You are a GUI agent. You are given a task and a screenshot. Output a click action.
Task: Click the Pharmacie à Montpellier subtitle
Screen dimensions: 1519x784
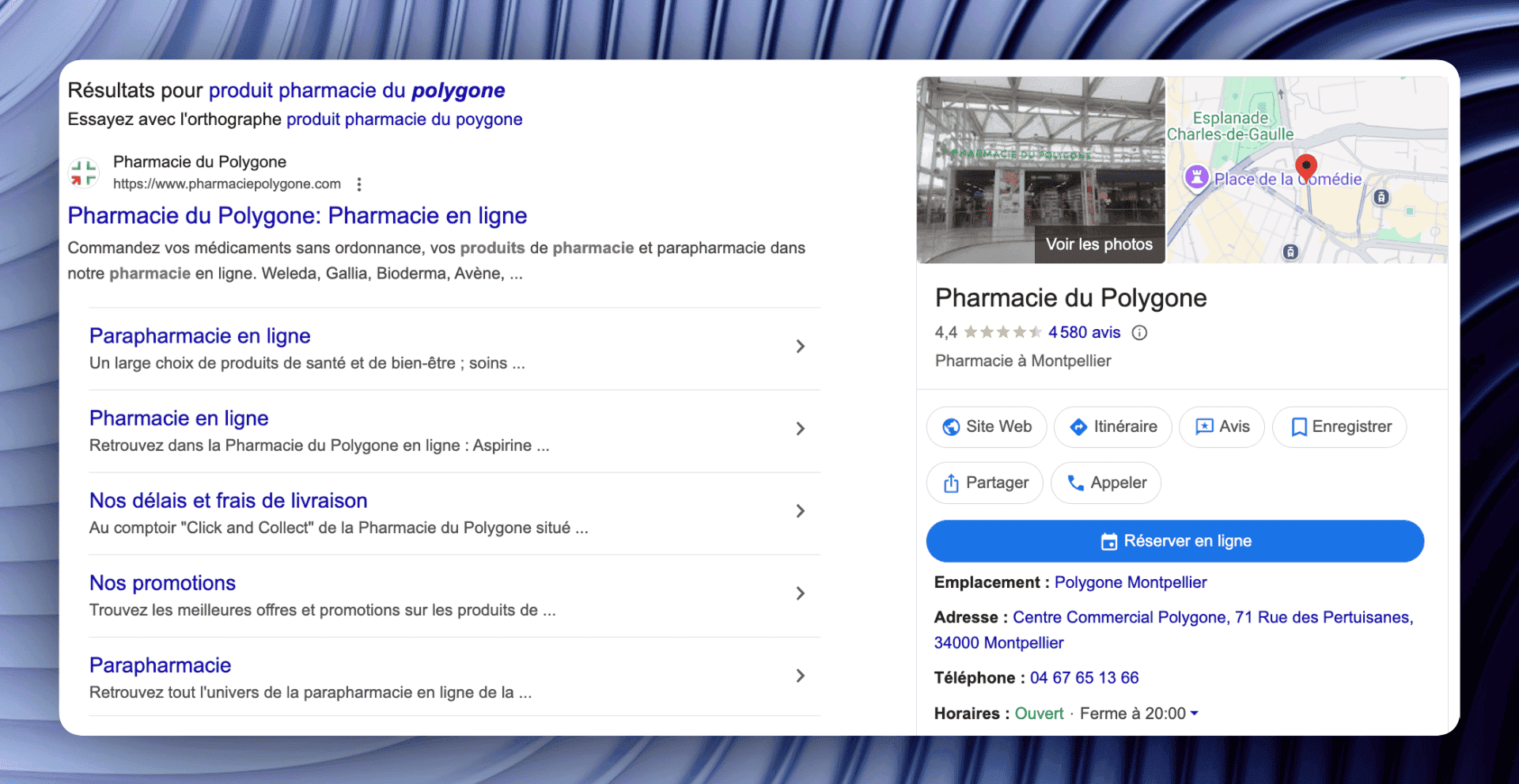click(1023, 361)
